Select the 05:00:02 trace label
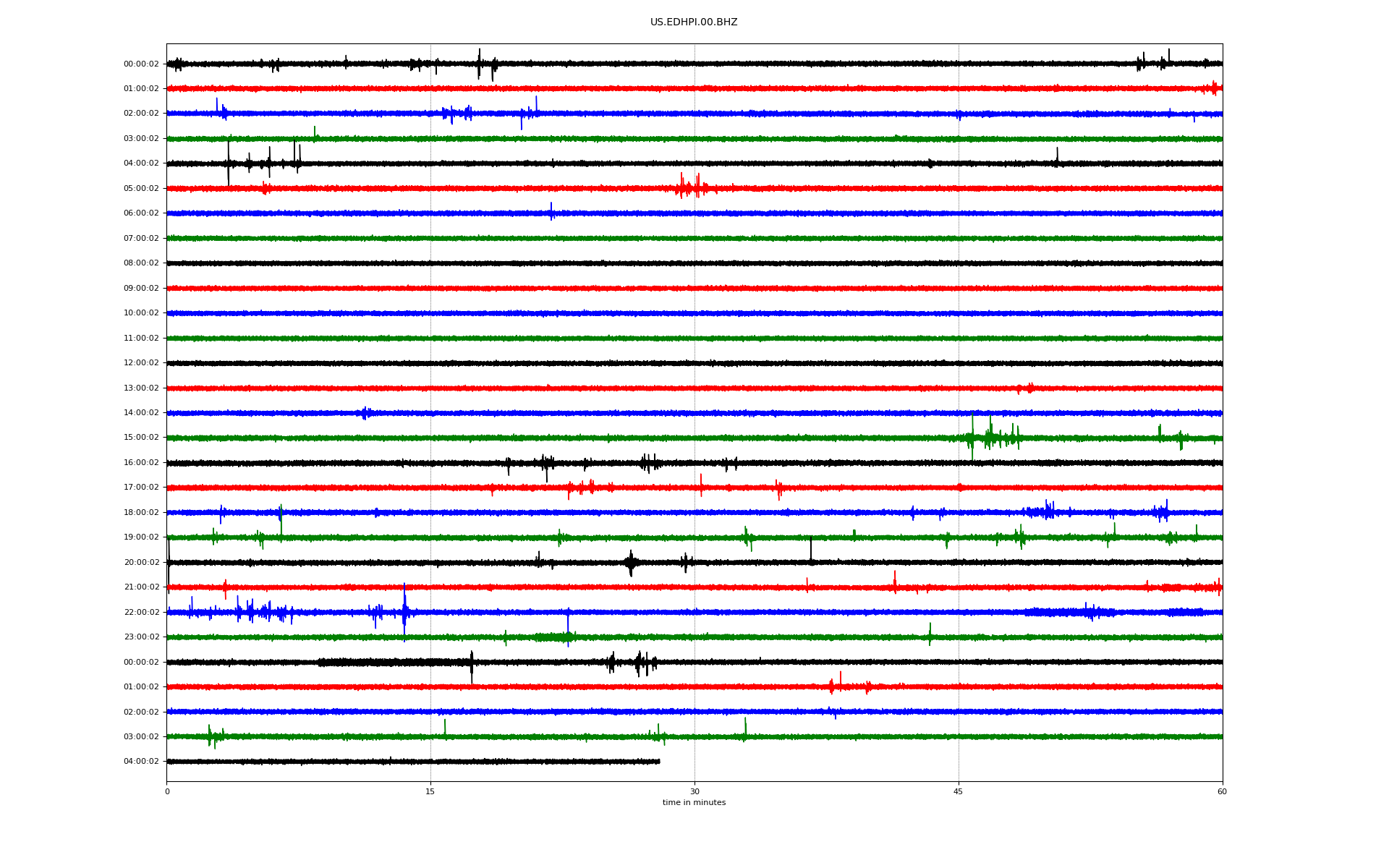 tap(141, 189)
